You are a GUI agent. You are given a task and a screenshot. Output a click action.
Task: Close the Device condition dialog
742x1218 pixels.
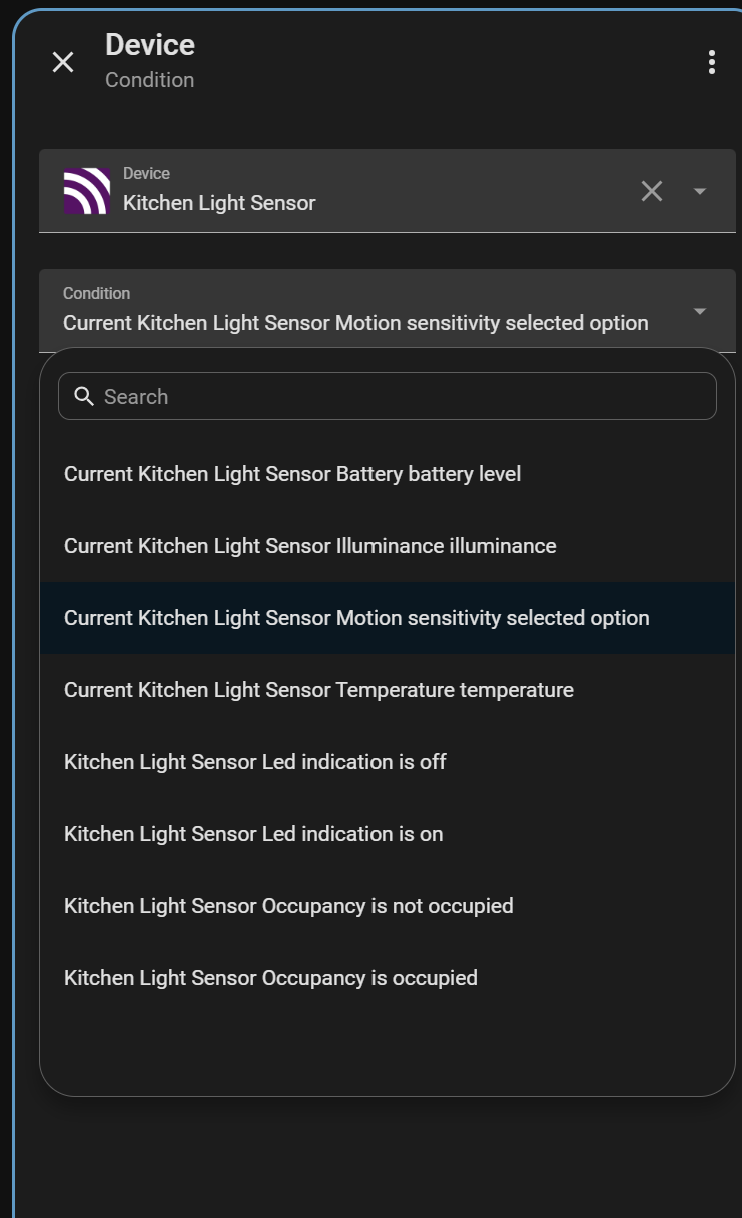click(x=63, y=62)
